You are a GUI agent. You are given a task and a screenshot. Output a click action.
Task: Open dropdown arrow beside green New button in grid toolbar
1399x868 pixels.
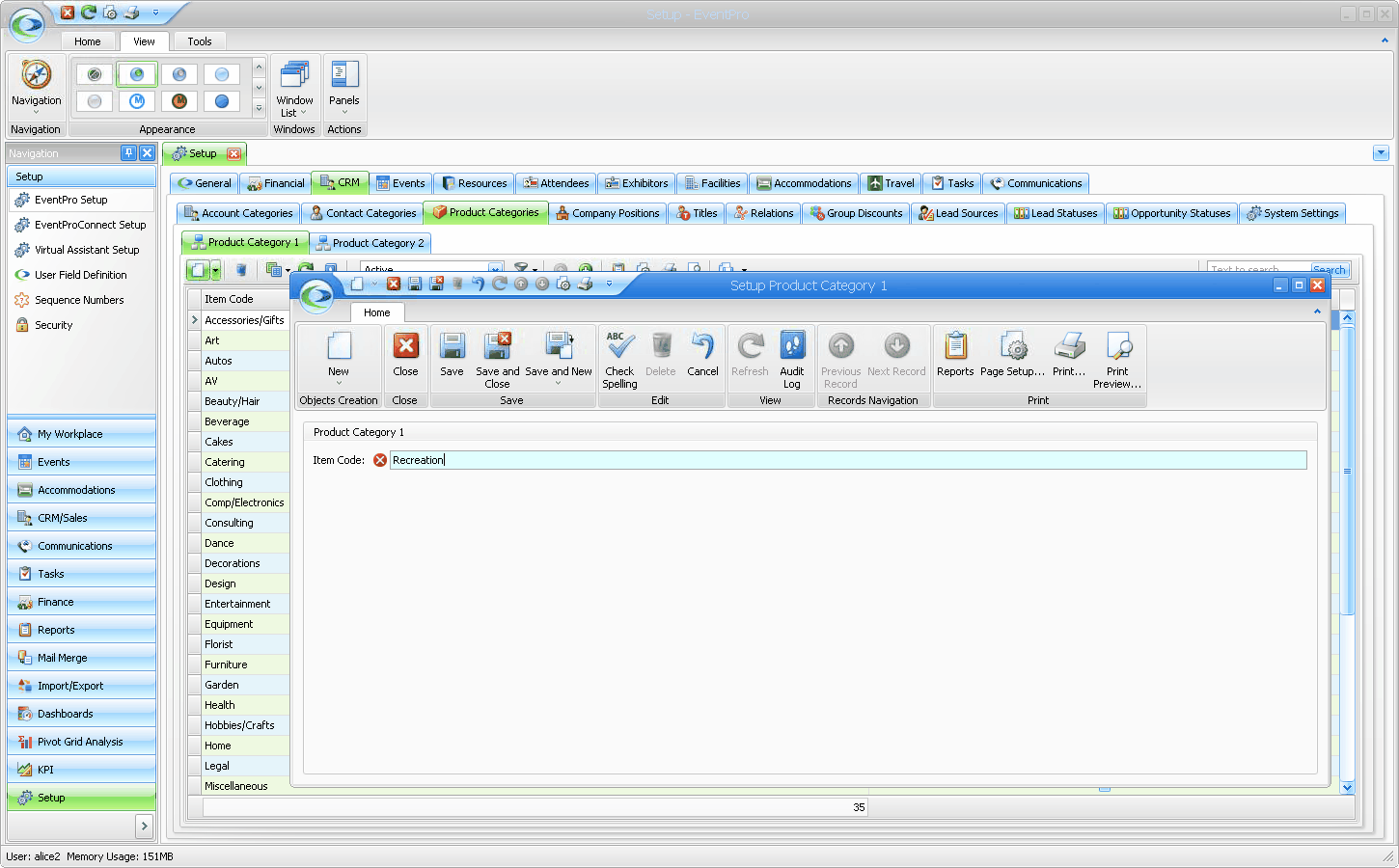(216, 271)
